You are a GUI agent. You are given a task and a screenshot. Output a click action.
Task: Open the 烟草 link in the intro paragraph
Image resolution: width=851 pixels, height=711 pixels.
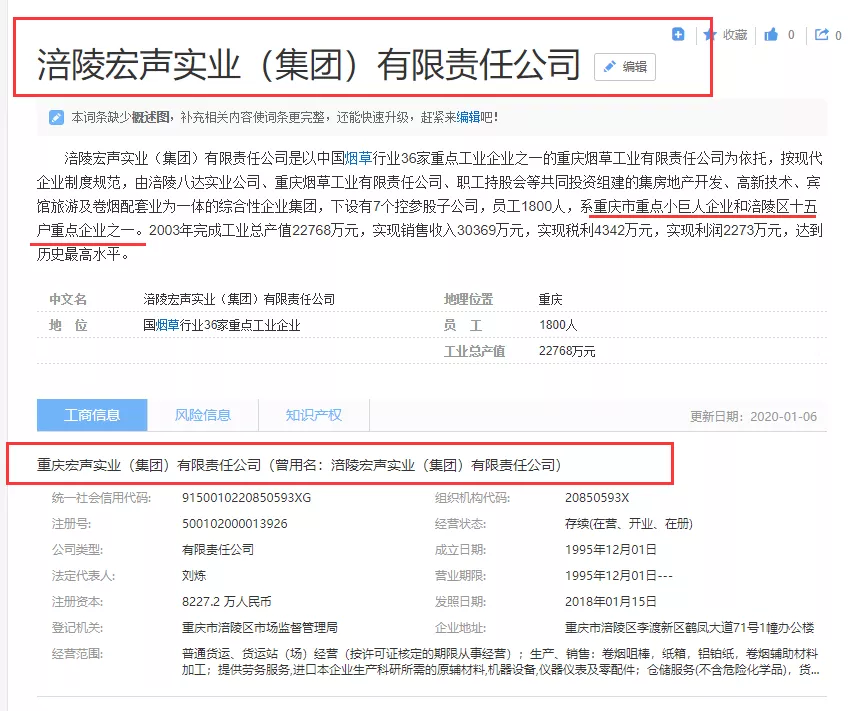click(x=358, y=158)
